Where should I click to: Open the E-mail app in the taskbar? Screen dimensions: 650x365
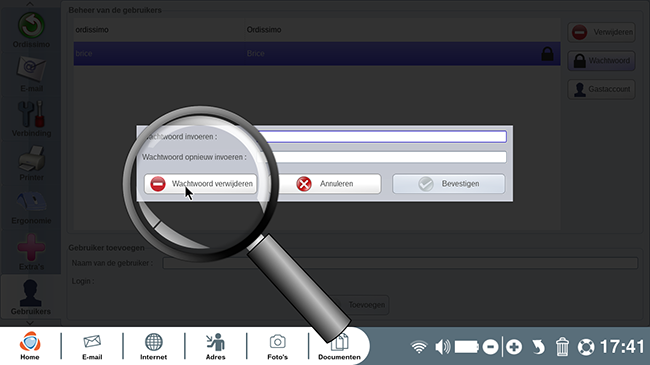tap(92, 347)
